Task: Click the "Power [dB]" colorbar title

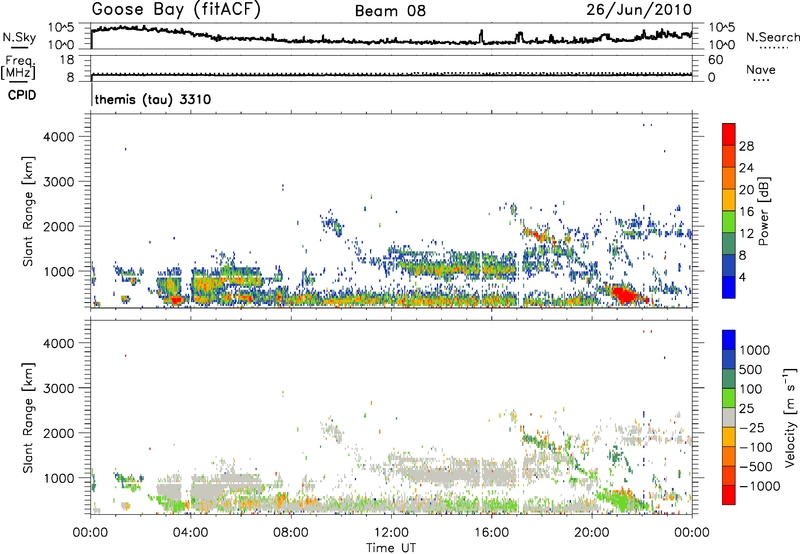Action: (764, 211)
